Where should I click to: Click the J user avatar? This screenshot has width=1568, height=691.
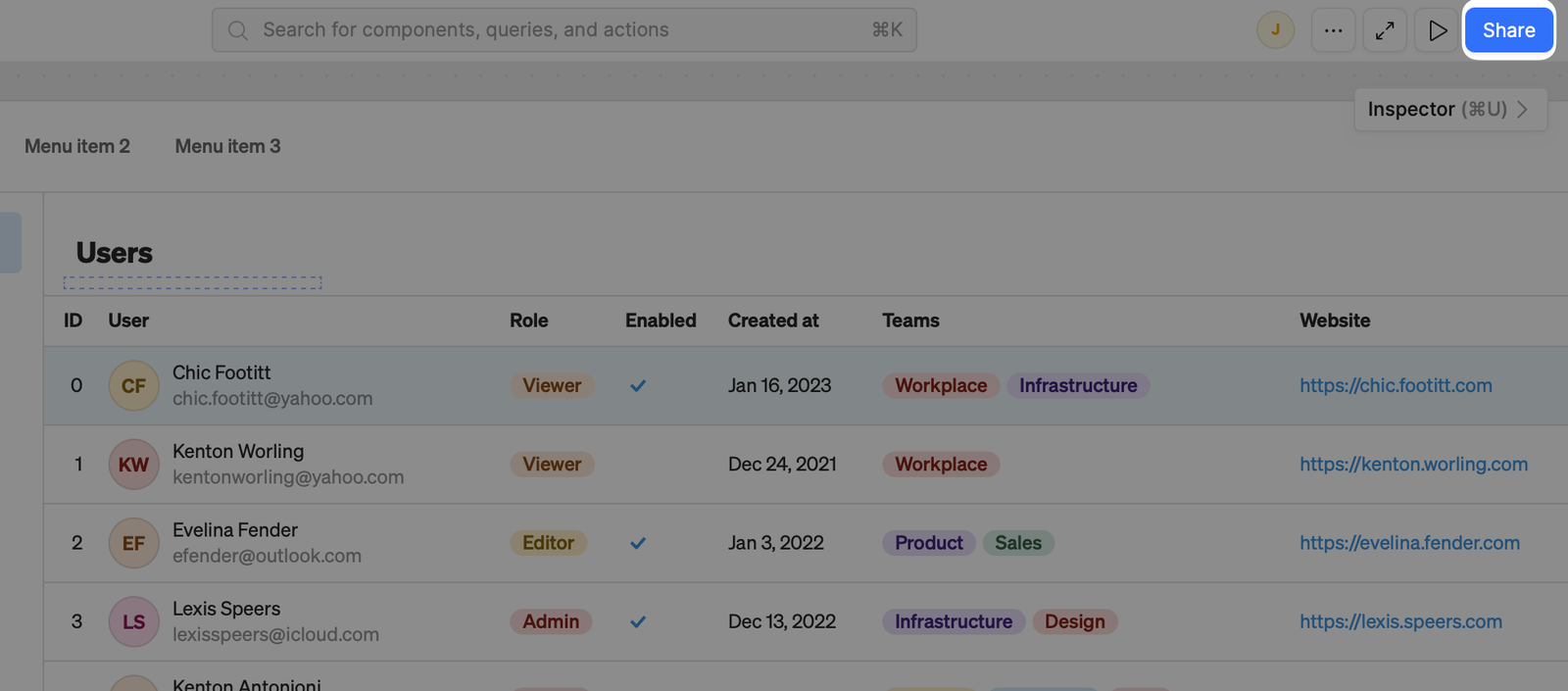click(x=1275, y=30)
